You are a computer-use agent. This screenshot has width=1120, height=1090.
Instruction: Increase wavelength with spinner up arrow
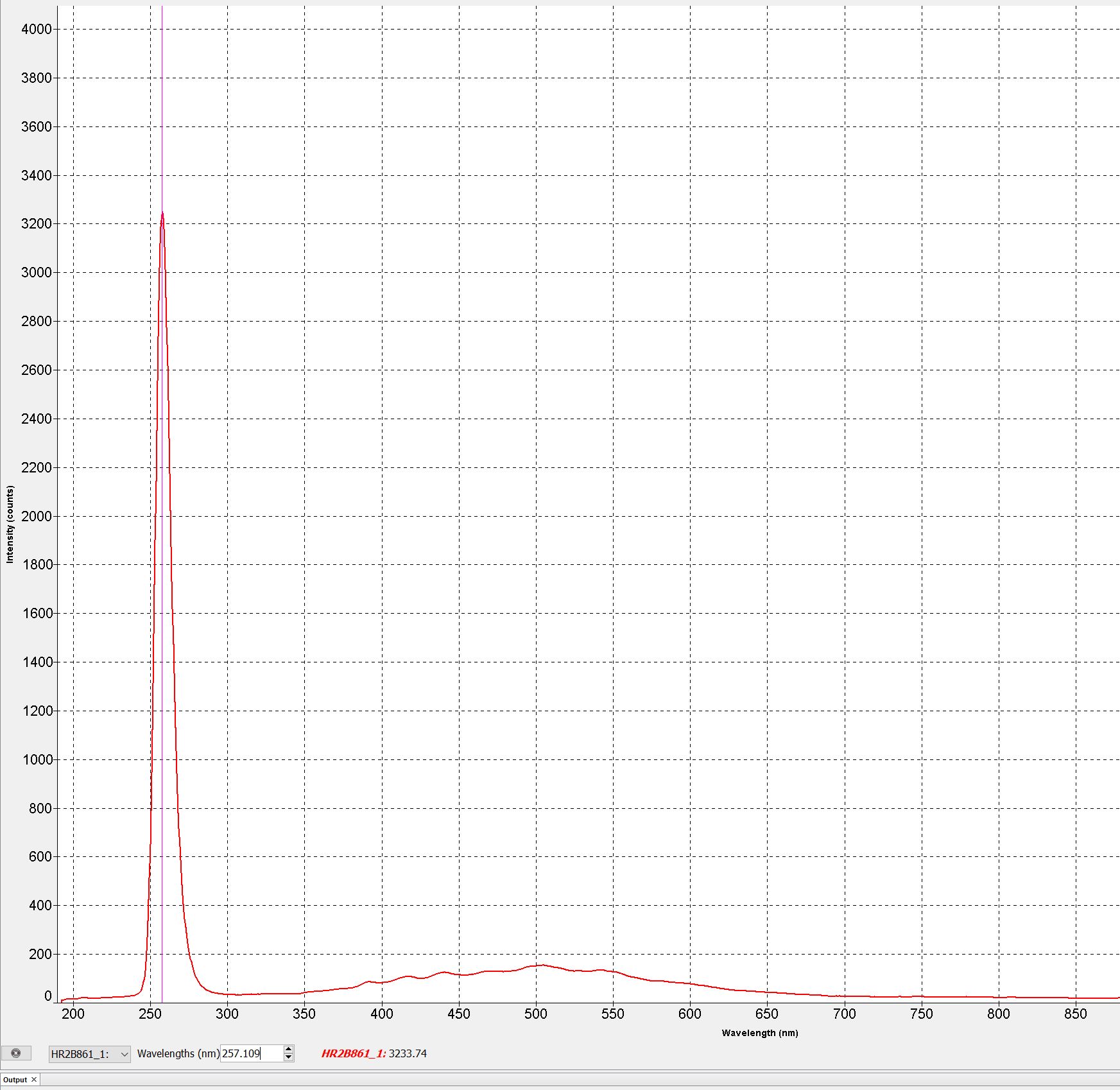tap(288, 1050)
